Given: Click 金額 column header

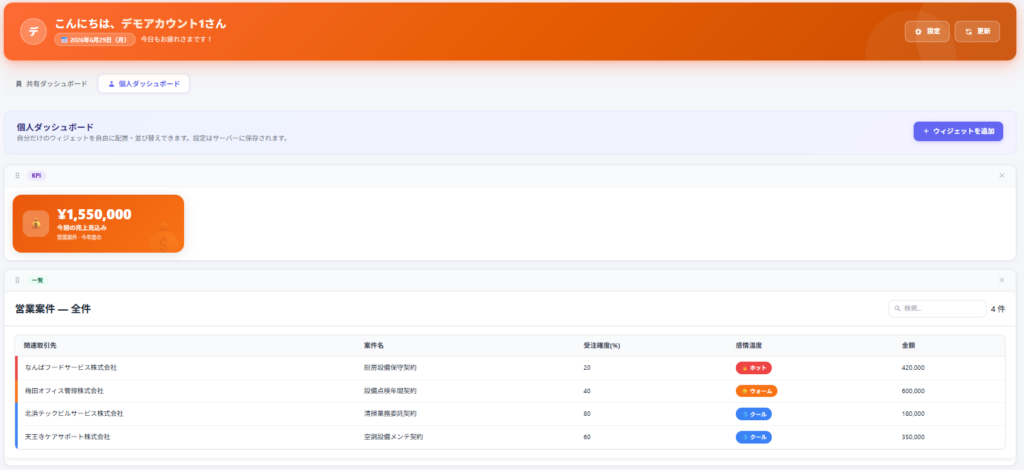Looking at the screenshot, I should click(x=908, y=345).
